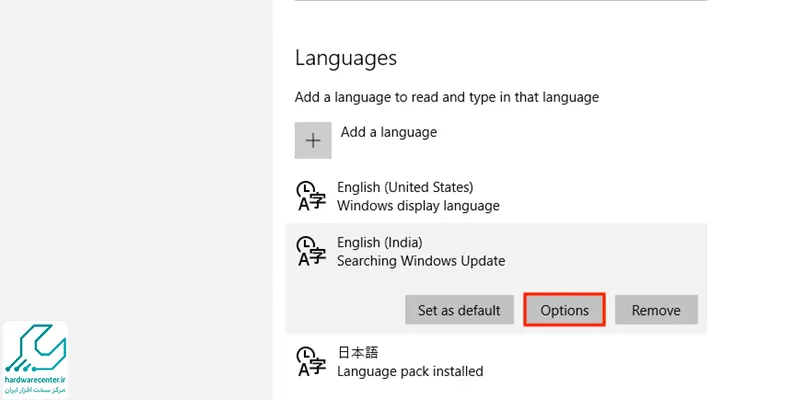Click the English (India) language icon
800x400 pixels.
[311, 251]
